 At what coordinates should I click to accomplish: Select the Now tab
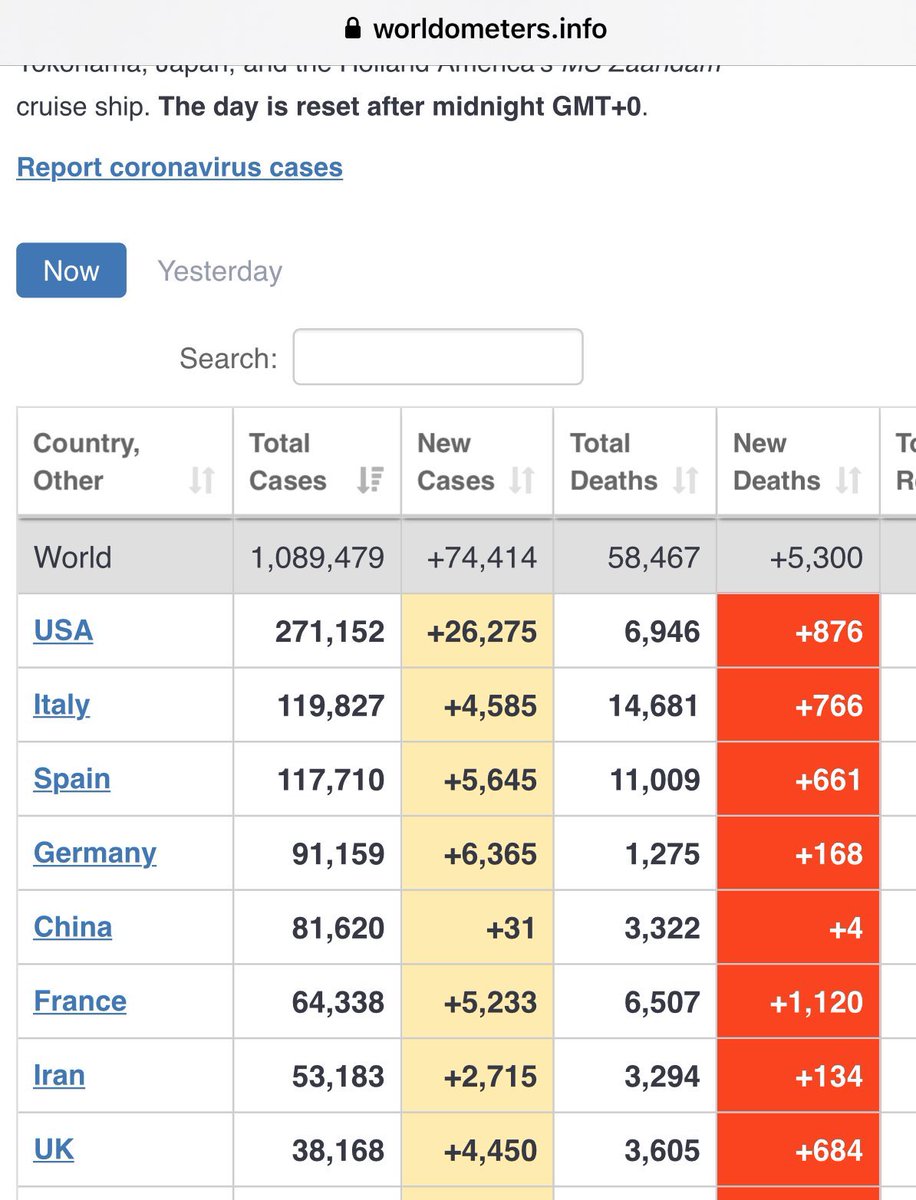[71, 270]
